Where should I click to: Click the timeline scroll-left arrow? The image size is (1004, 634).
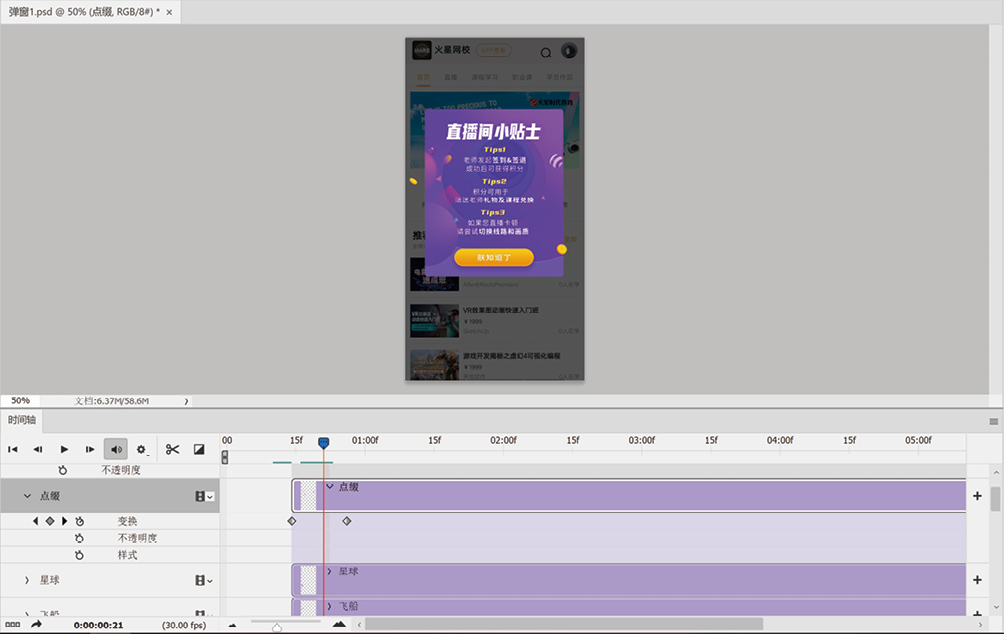click(x=359, y=624)
